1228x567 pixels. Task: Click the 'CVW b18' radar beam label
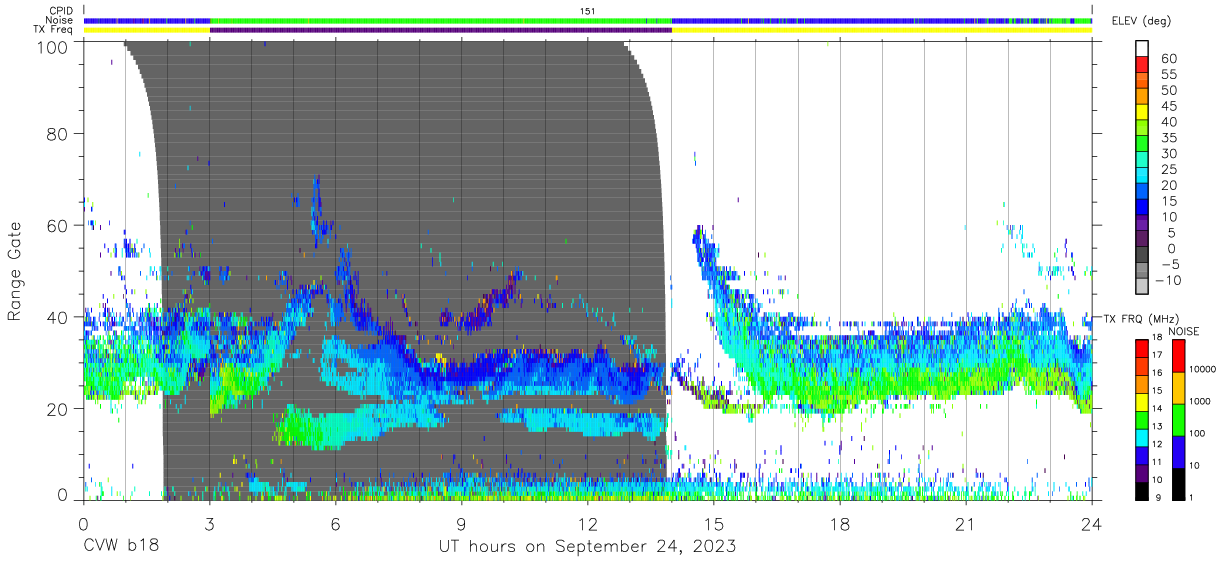point(121,547)
